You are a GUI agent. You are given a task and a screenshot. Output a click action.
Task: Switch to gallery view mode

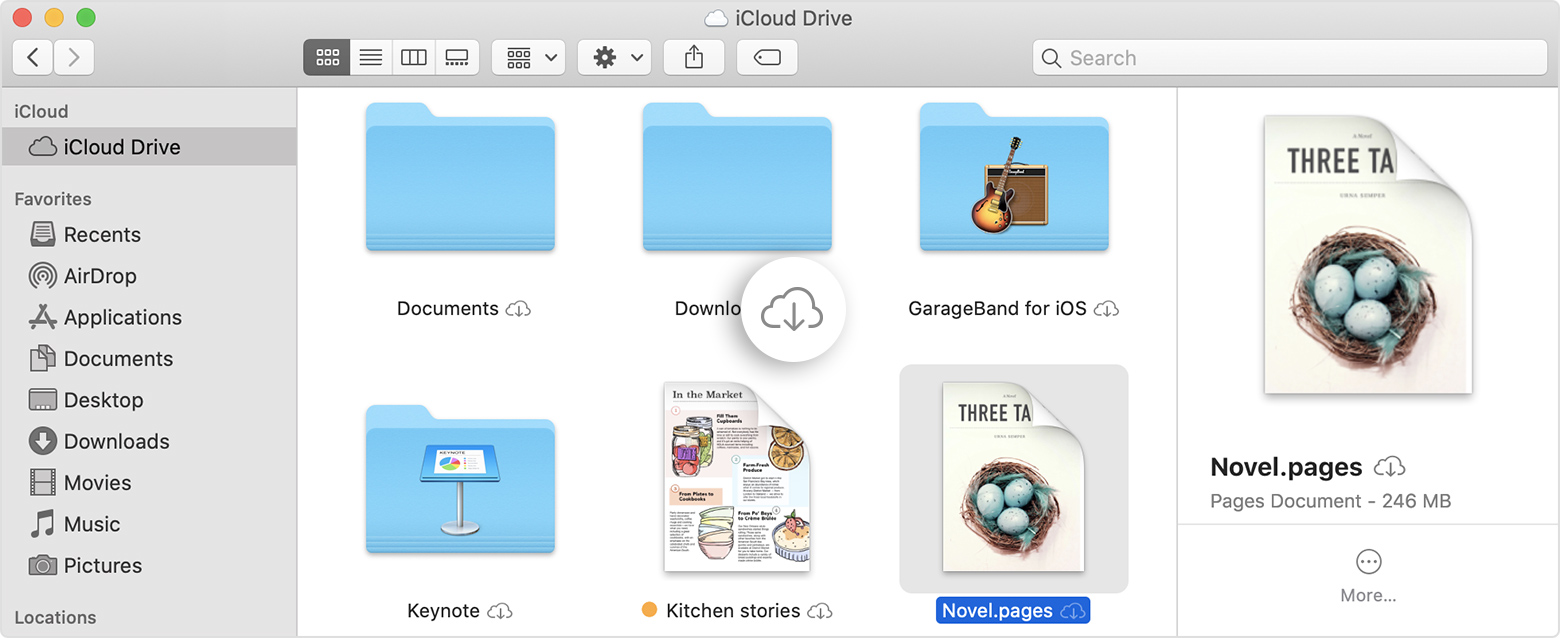point(457,58)
